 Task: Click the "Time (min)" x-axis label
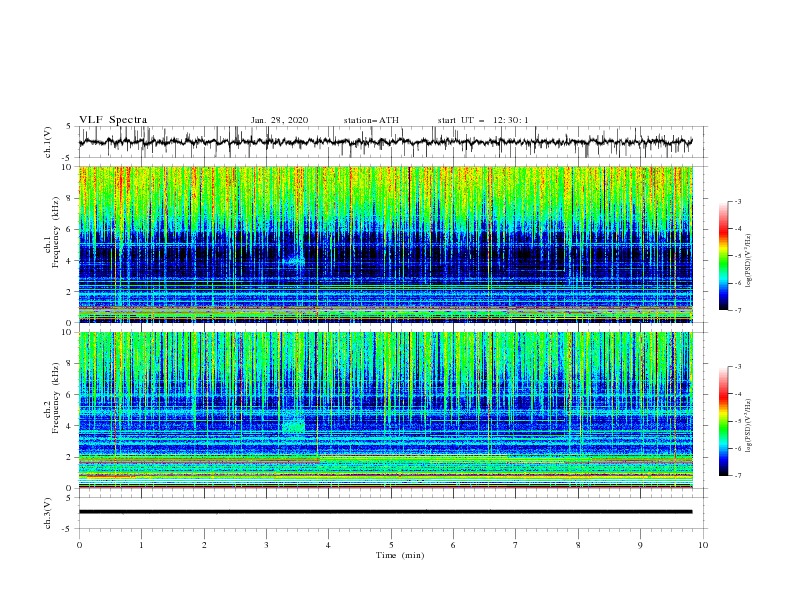400,555
